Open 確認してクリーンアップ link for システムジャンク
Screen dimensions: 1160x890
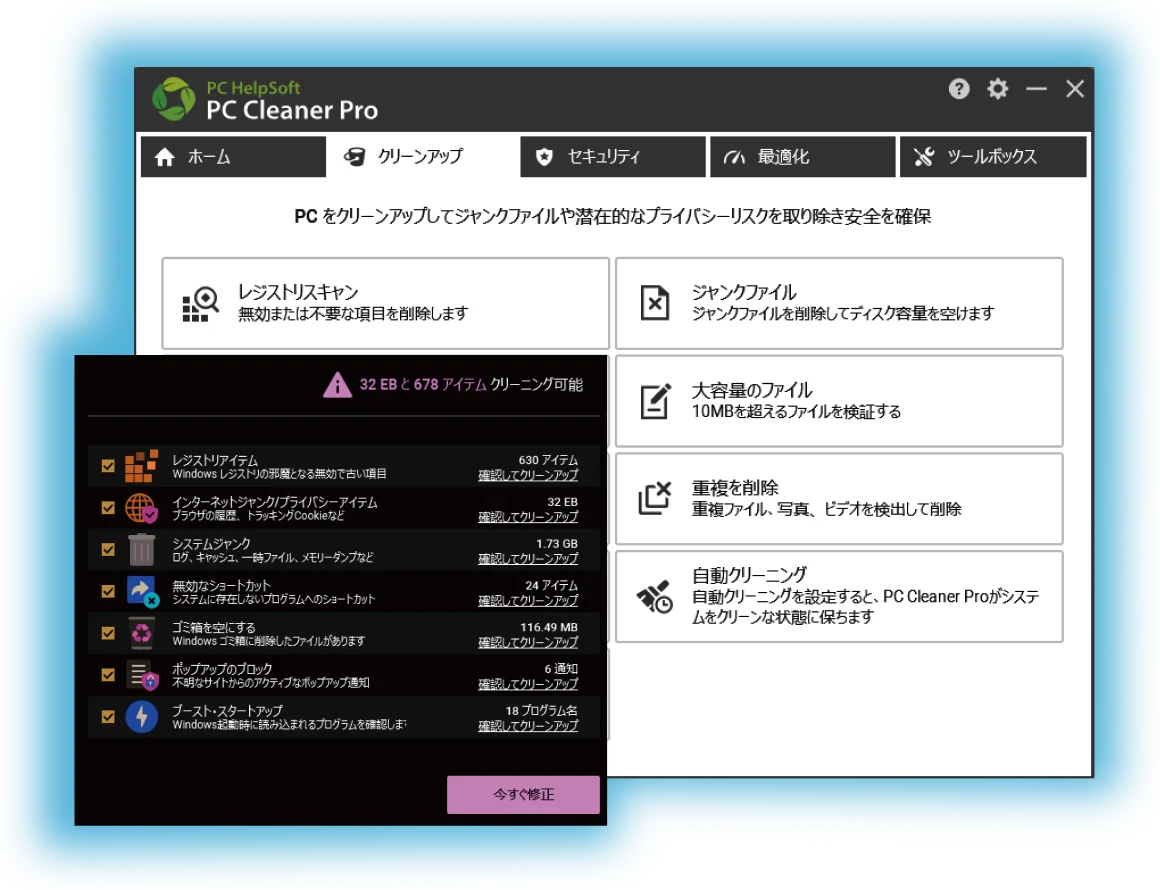pos(528,559)
